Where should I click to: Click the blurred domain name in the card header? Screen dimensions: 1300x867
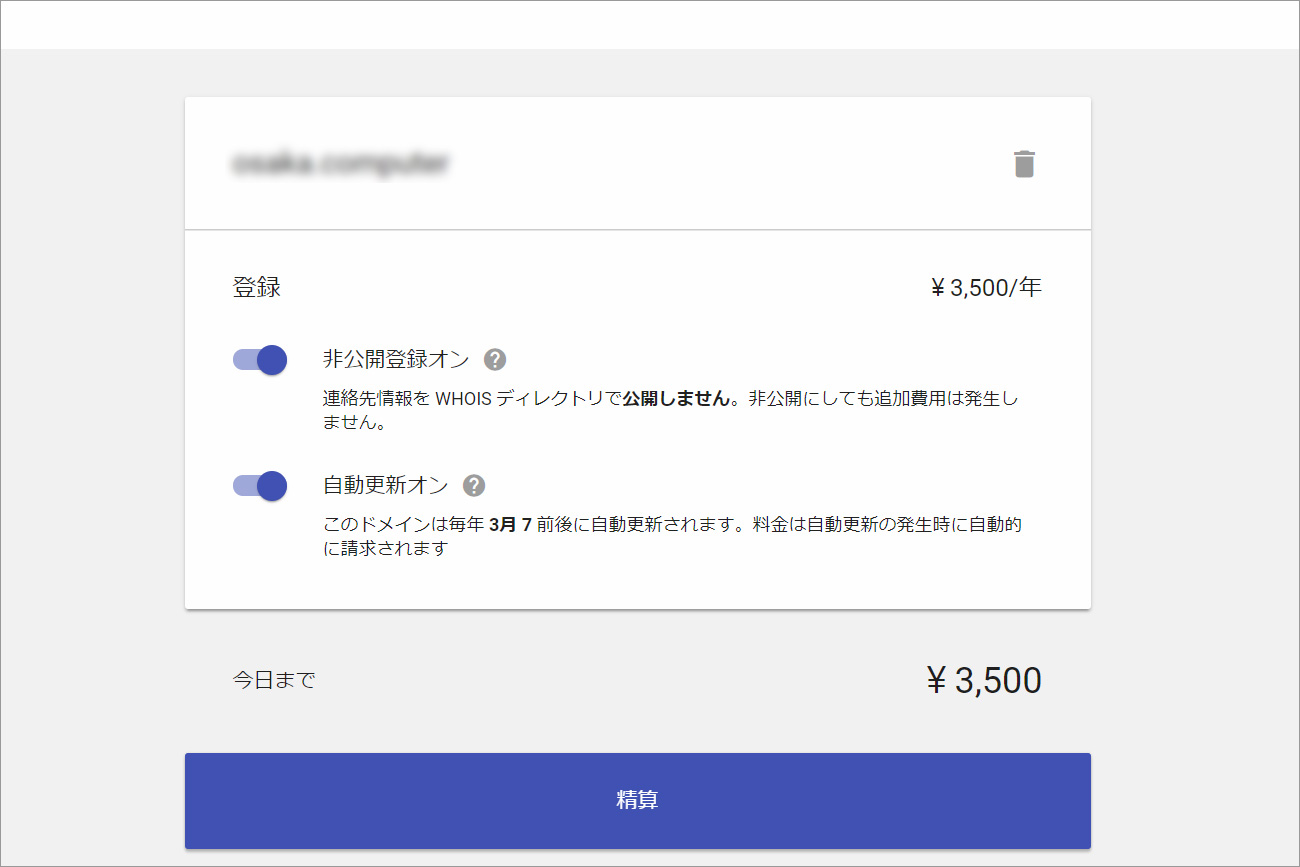pyautogui.click(x=341, y=164)
